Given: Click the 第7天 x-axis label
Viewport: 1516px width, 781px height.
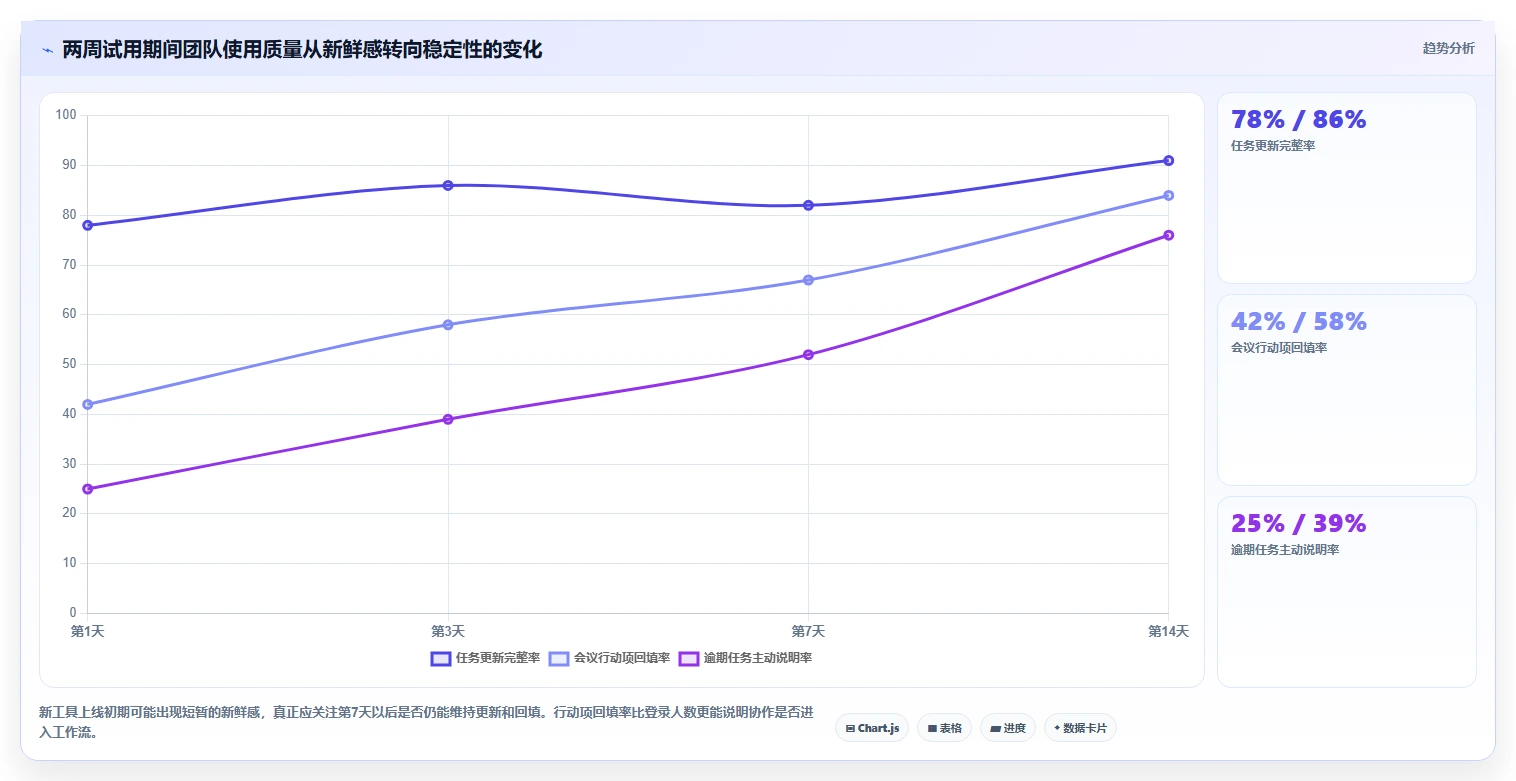Looking at the screenshot, I should [x=808, y=631].
